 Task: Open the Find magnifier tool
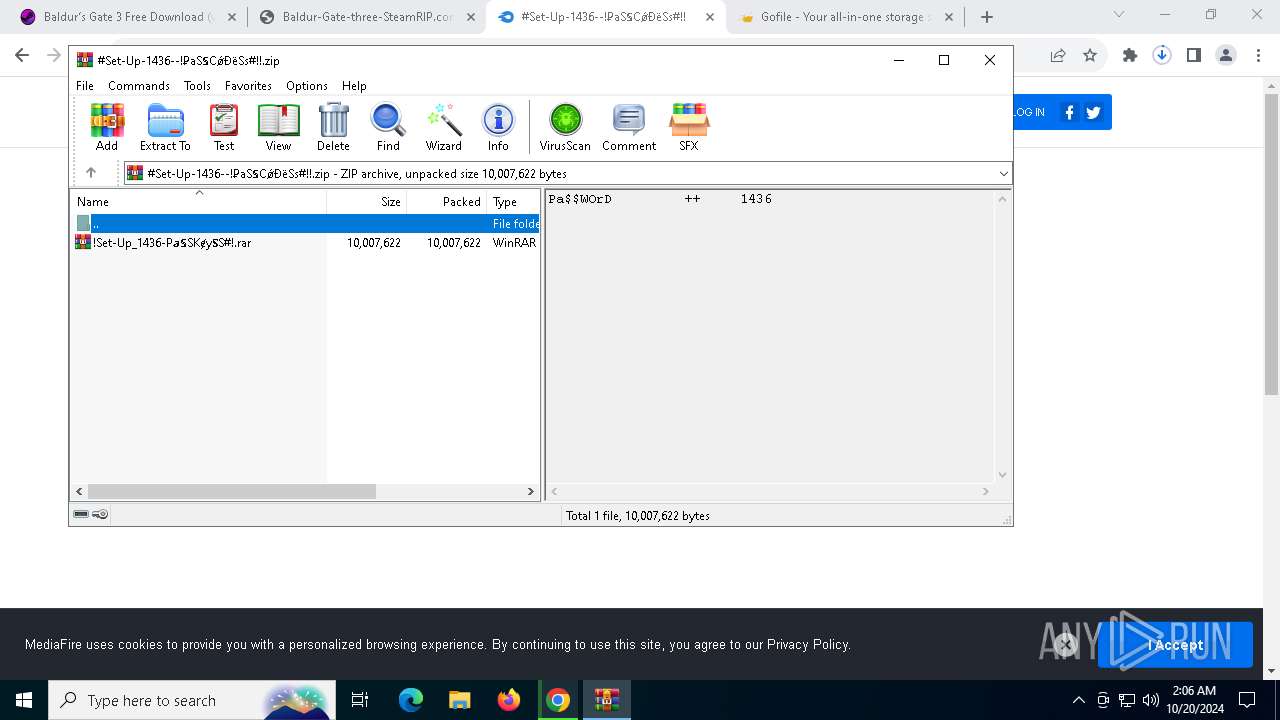coord(388,127)
